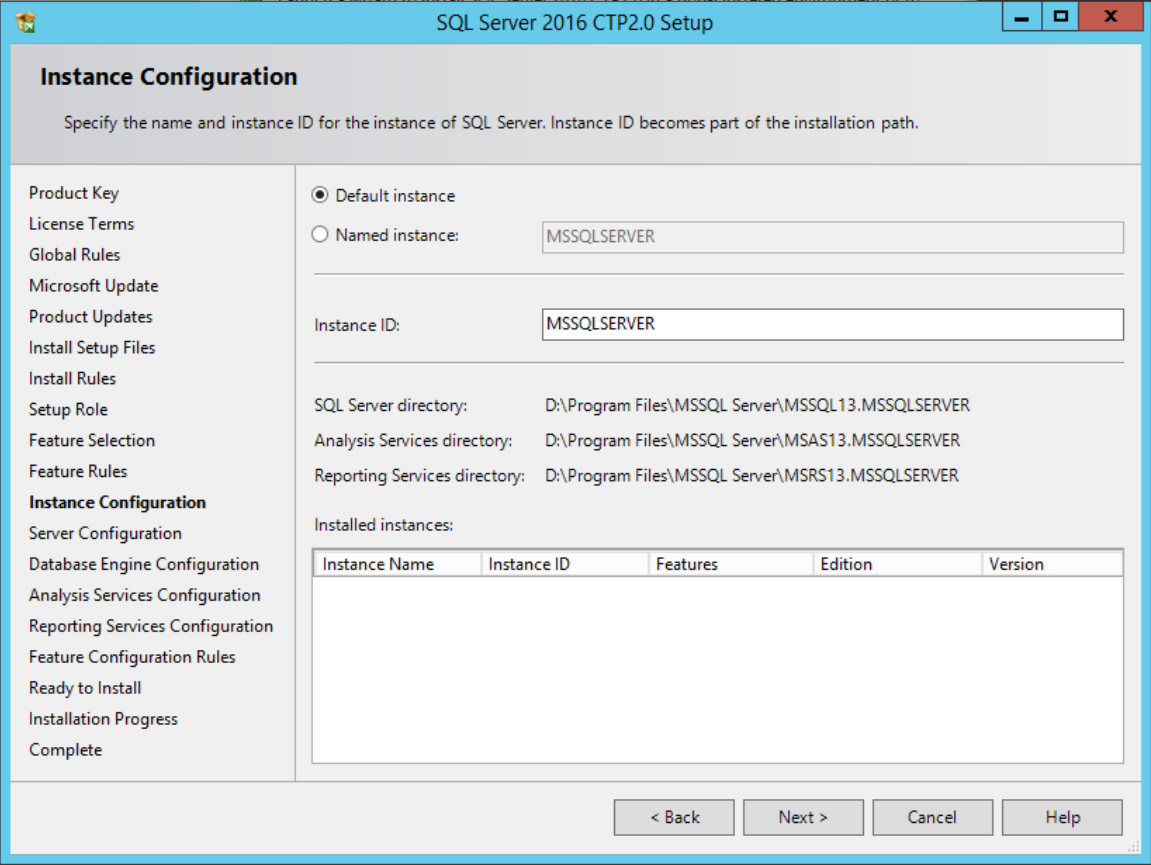The image size is (1151, 865).
Task: Click the Named instance text field
Action: click(x=832, y=237)
